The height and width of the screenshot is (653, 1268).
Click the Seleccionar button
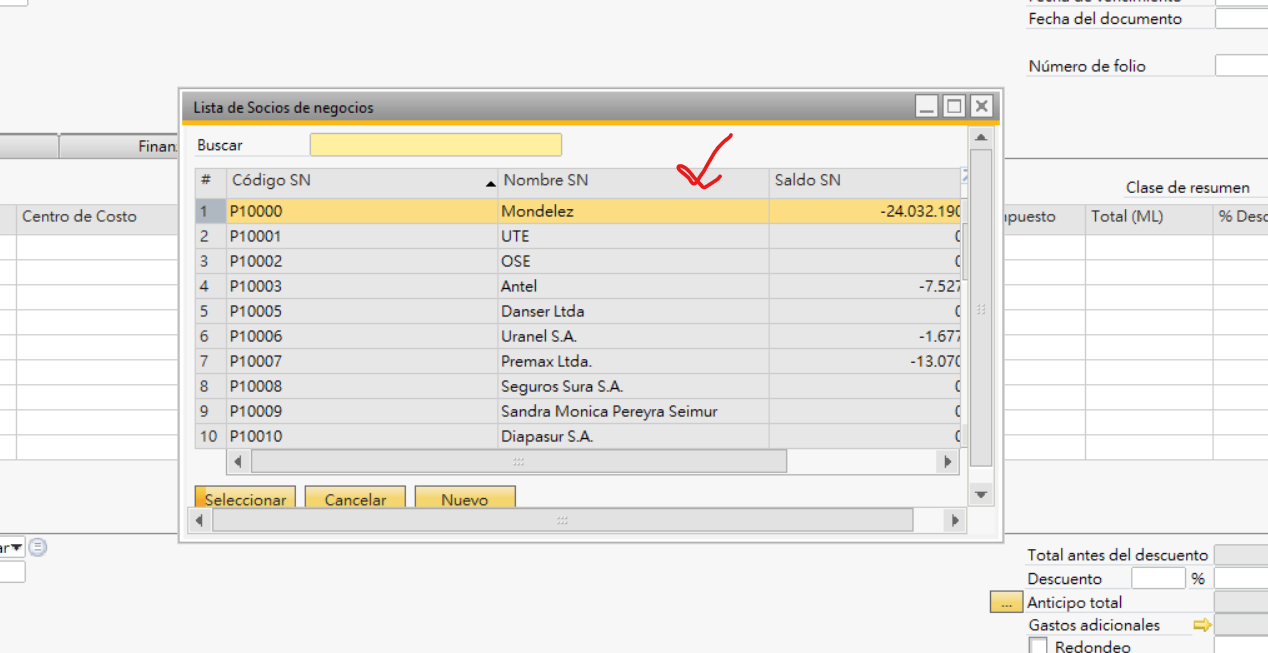[245, 497]
